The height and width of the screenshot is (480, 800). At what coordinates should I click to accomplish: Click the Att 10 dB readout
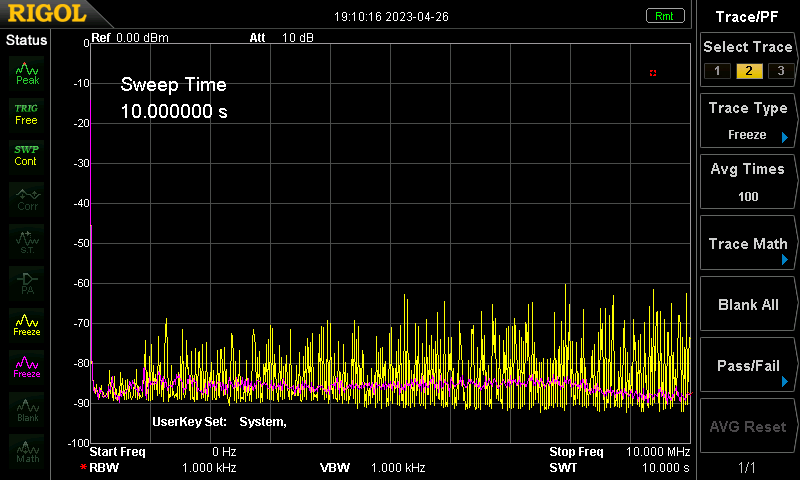[281, 38]
